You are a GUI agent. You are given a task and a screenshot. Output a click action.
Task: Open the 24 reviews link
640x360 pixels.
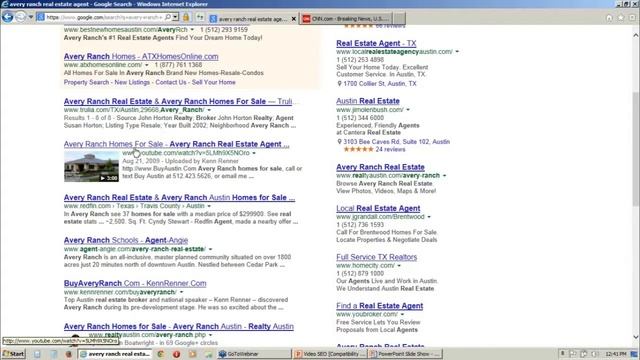[x=390, y=149]
